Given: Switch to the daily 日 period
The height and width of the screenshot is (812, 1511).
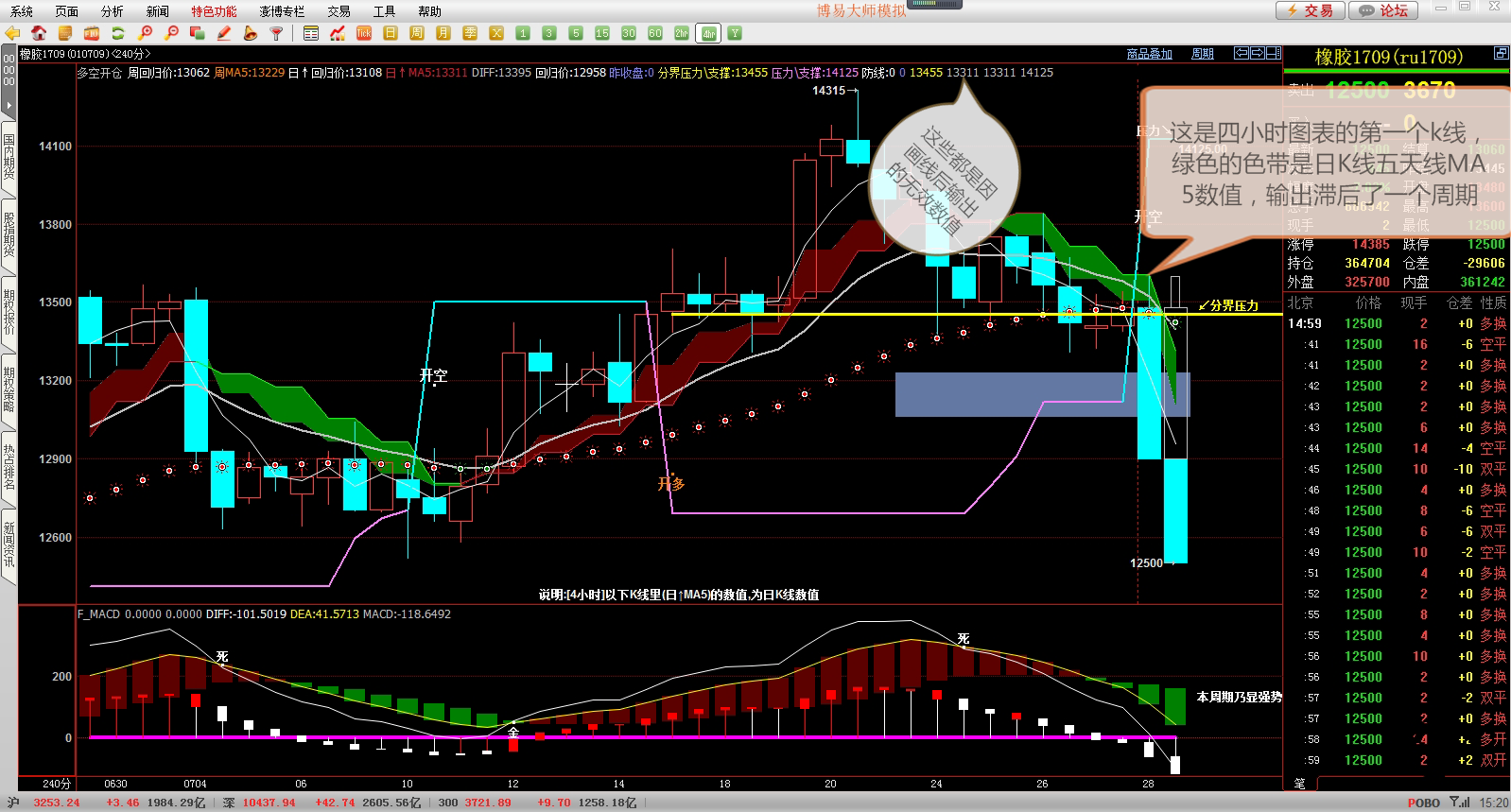Looking at the screenshot, I should tap(391, 33).
